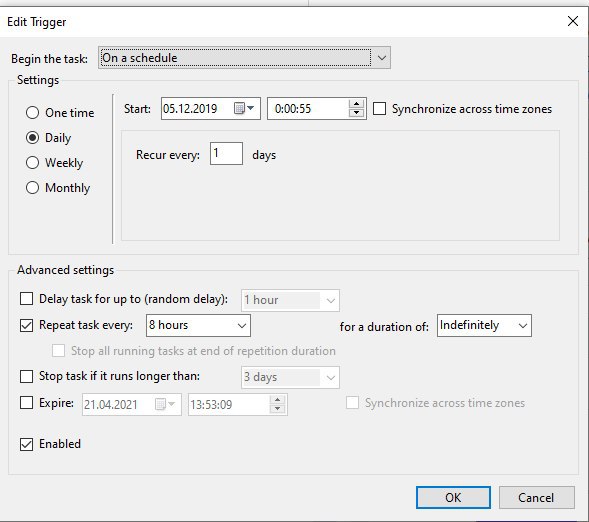Select the 'Begin the task:' label
The image size is (589, 522).
(x=49, y=59)
